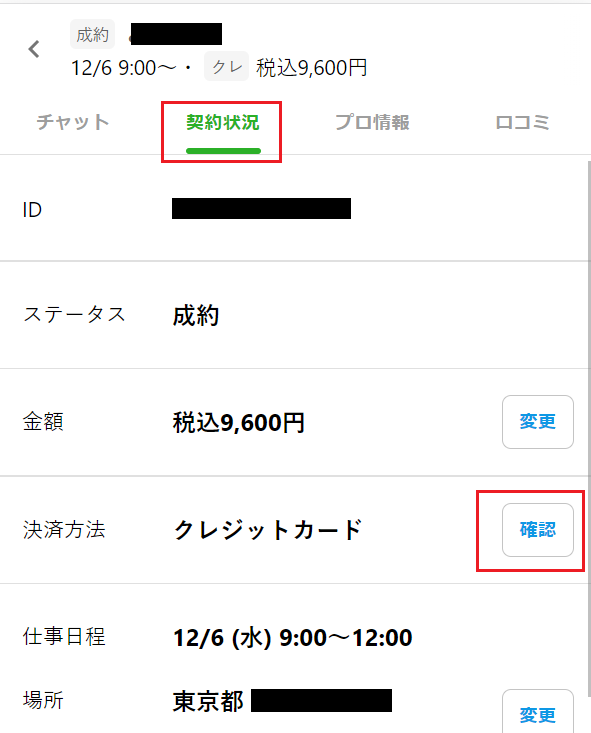Image resolution: width=591 pixels, height=733 pixels.
Task: Click the 成約 status value
Action: 196,315
